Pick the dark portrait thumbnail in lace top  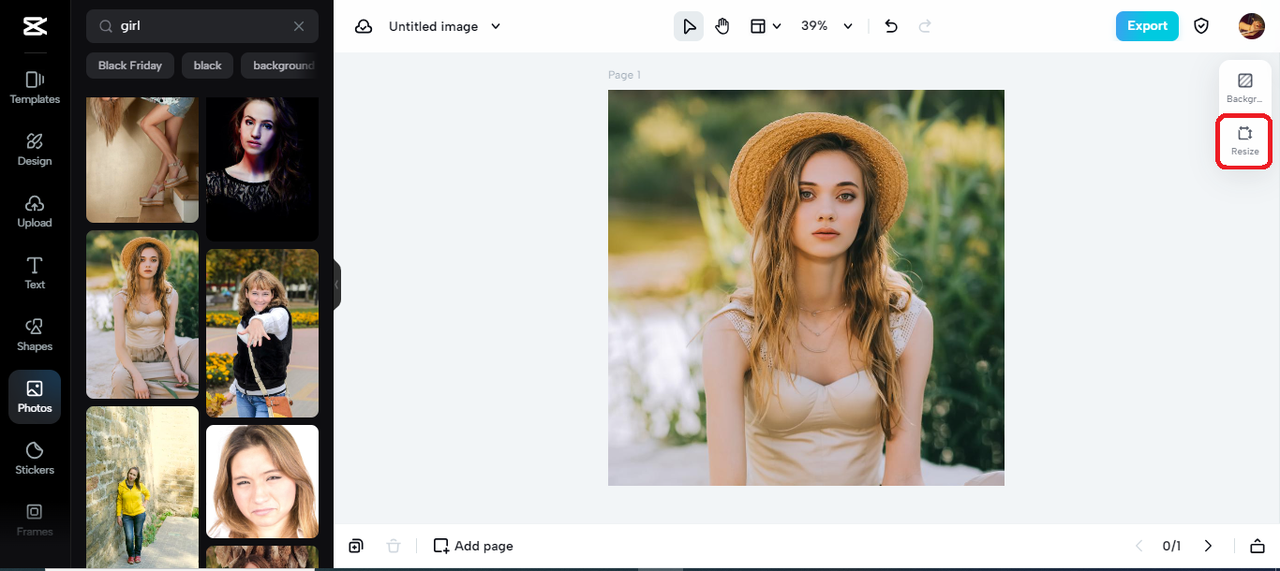click(x=262, y=169)
